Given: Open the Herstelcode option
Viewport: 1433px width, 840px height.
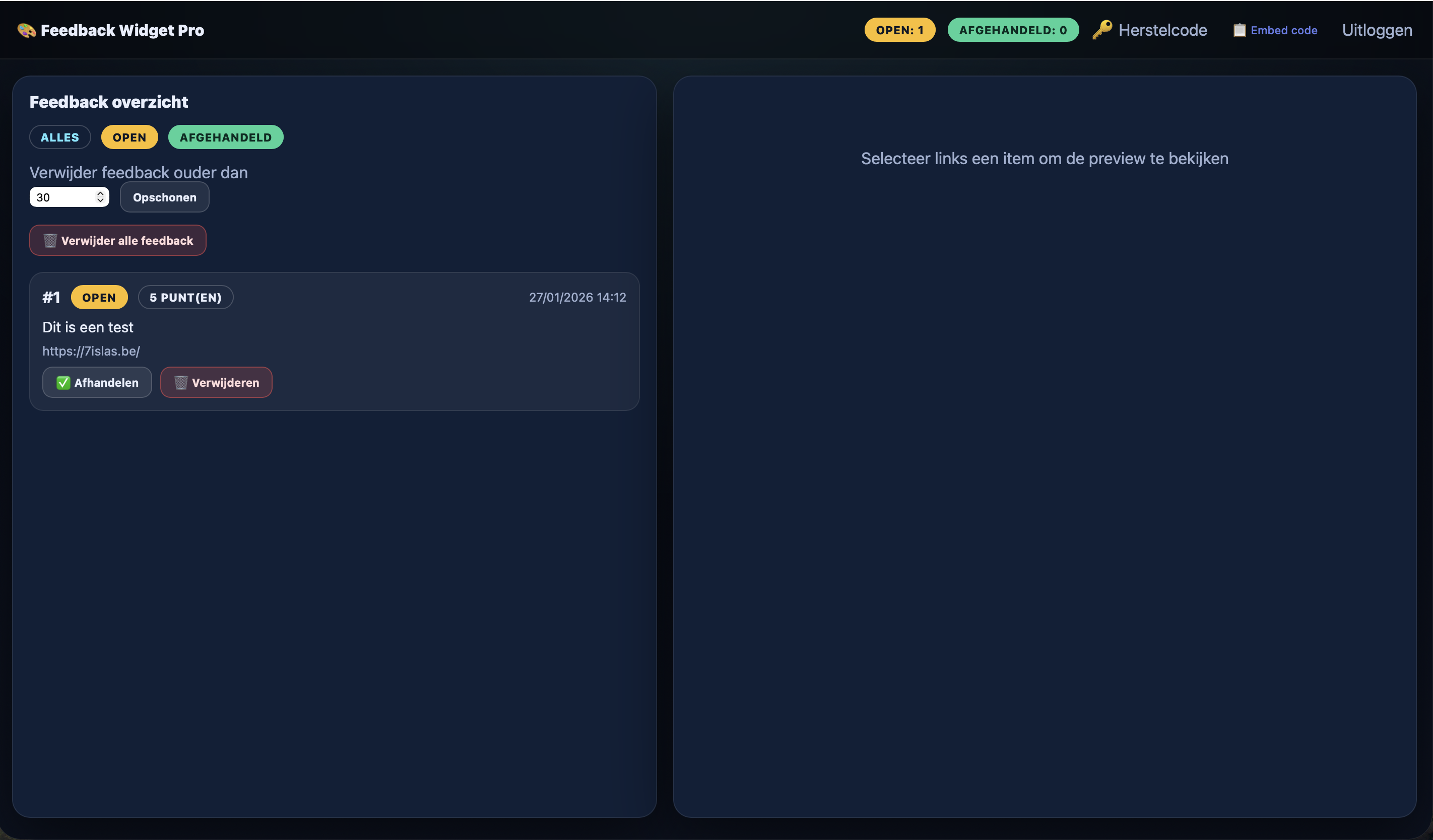Looking at the screenshot, I should pyautogui.click(x=1162, y=30).
